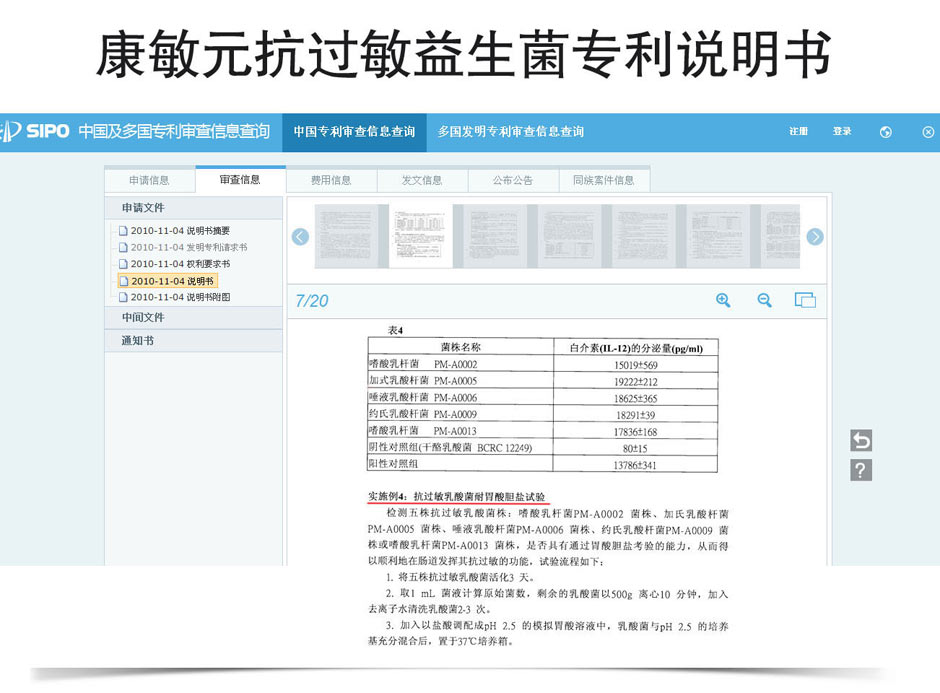Image resolution: width=940 pixels, height=693 pixels.
Task: Expand the 中间文件 section
Action: [193, 318]
